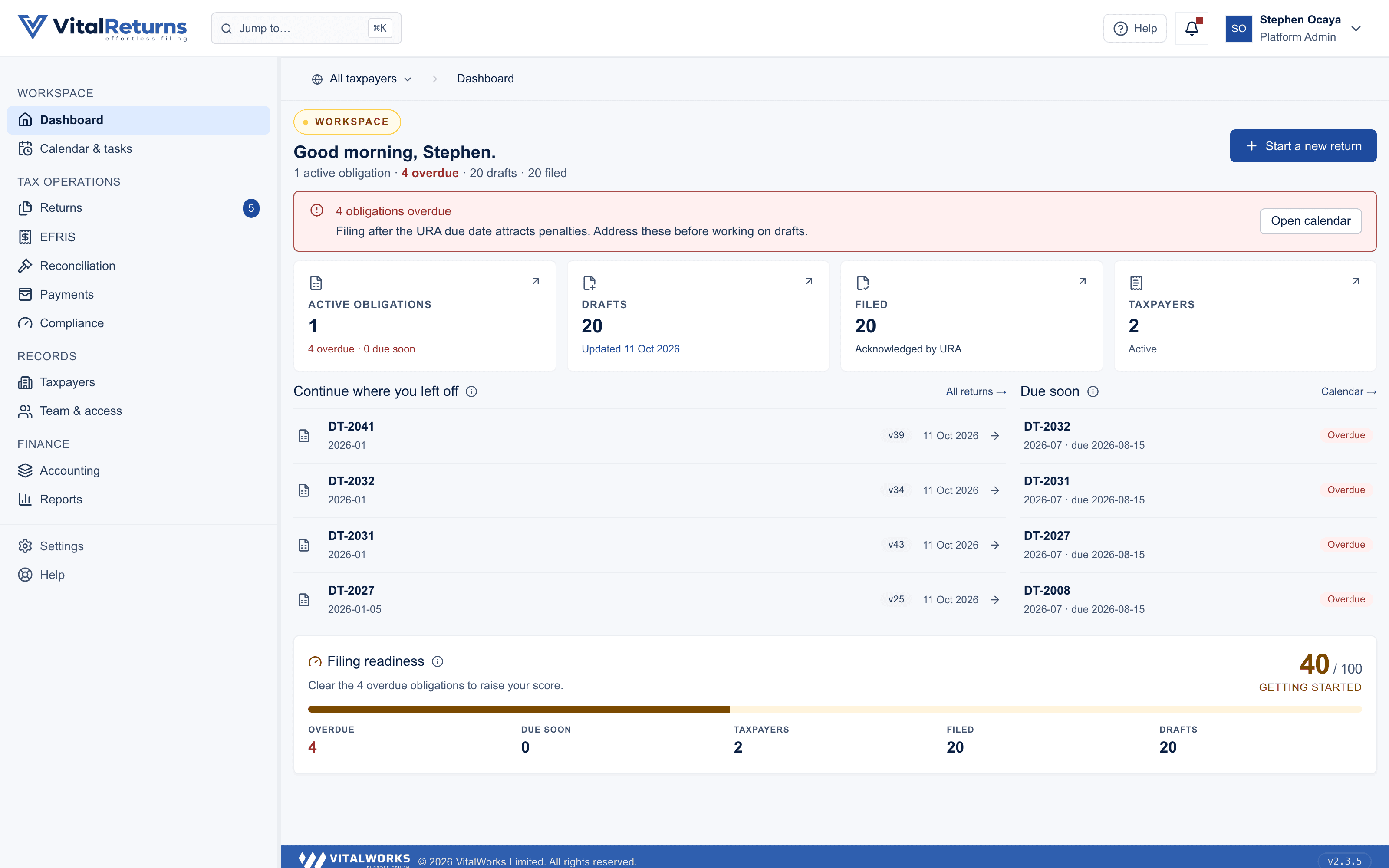The height and width of the screenshot is (868, 1389).
Task: Show Filing readiness info icon
Action: 438,661
